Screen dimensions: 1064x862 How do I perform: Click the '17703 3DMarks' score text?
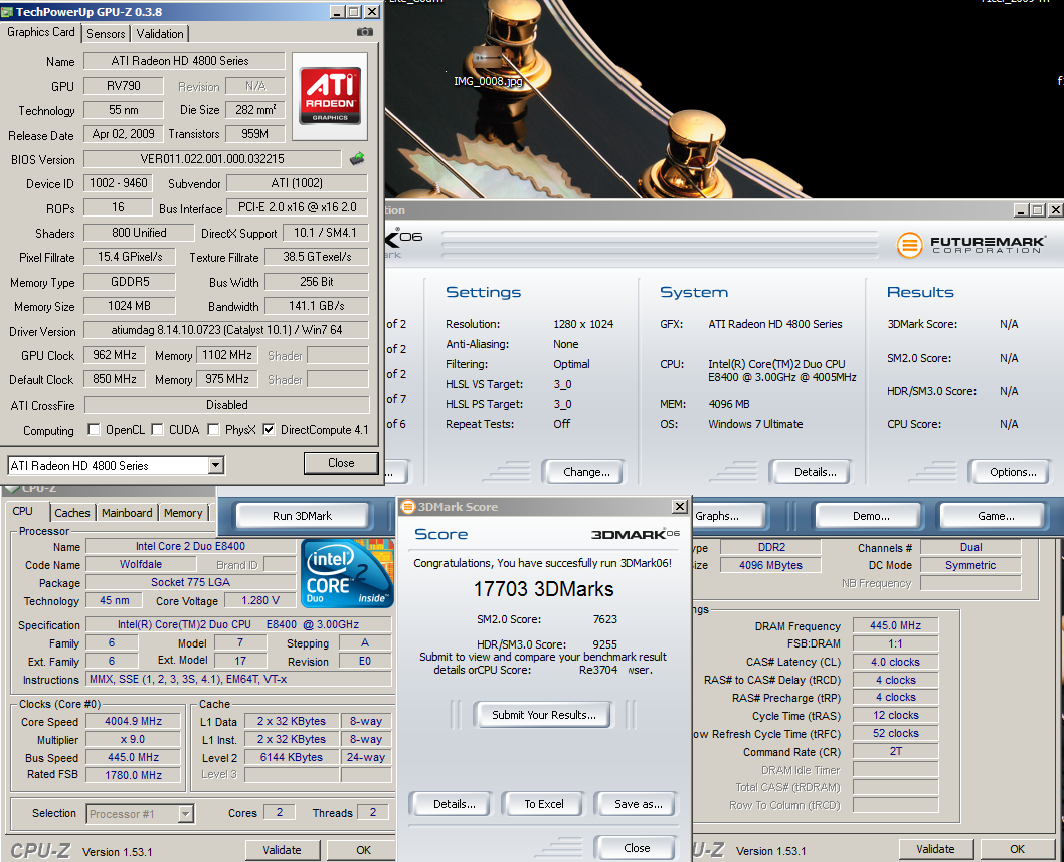(x=544, y=589)
